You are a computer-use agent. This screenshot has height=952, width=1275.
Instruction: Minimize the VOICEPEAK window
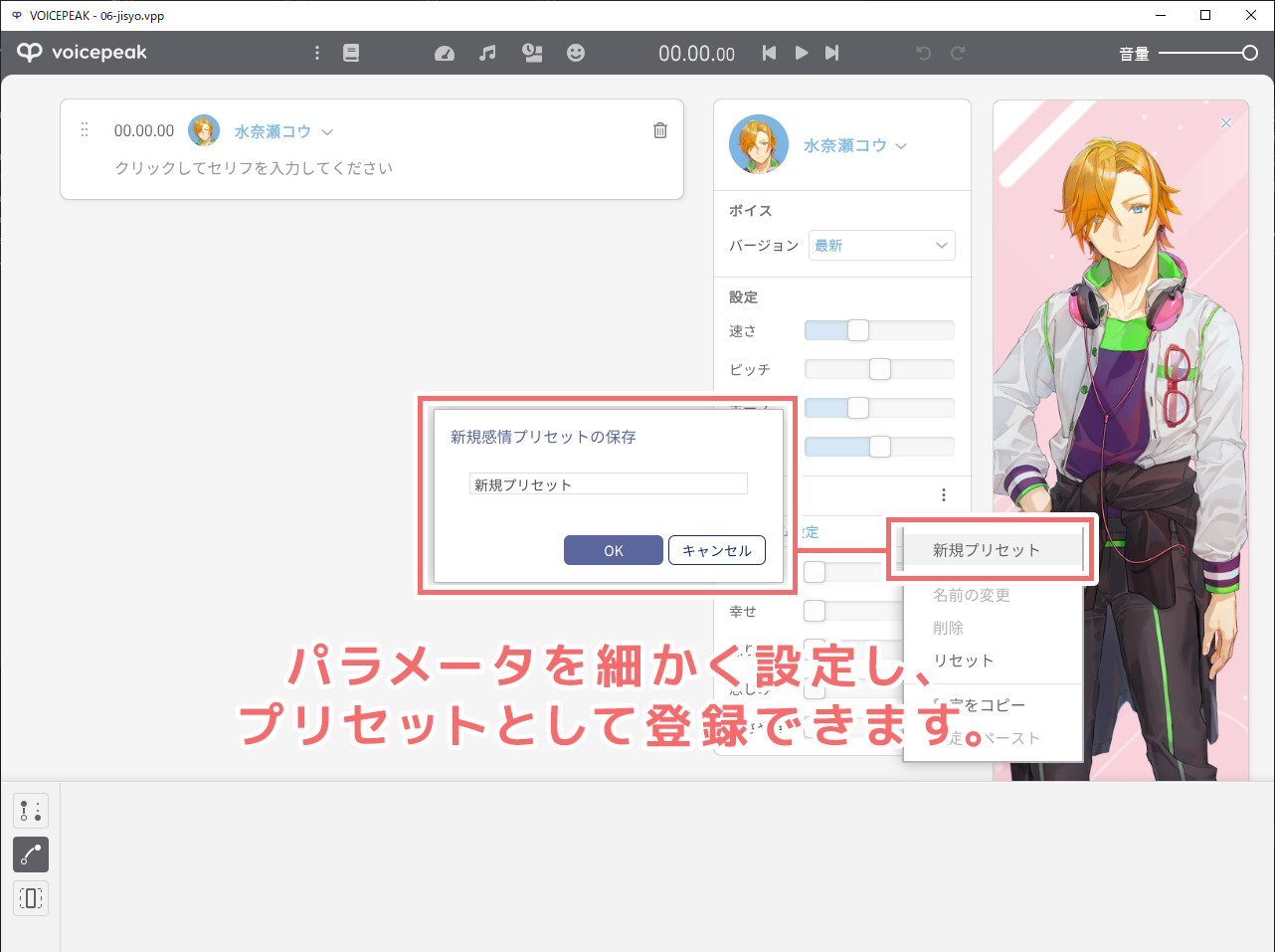tap(1162, 15)
